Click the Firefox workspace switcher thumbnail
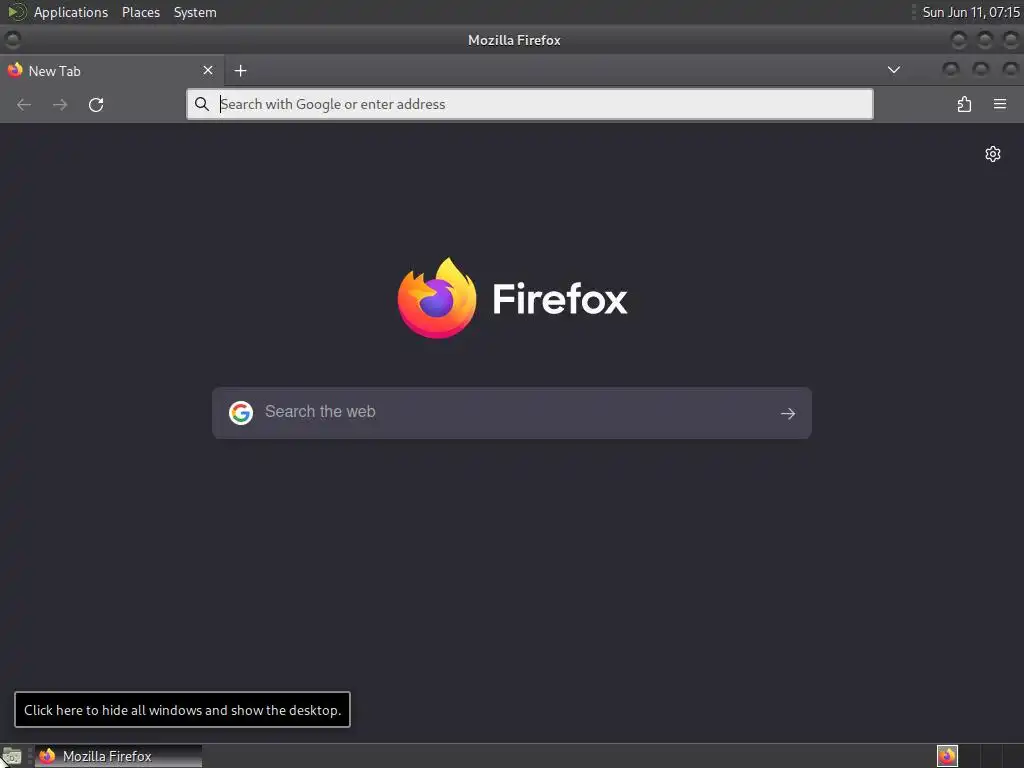 [947, 756]
